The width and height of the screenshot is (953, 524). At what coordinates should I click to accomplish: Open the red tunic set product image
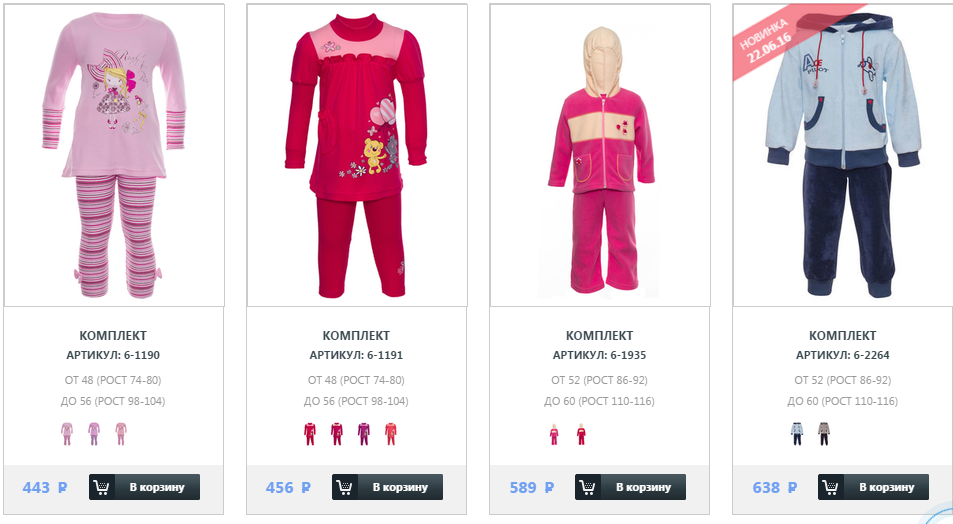[x=357, y=155]
